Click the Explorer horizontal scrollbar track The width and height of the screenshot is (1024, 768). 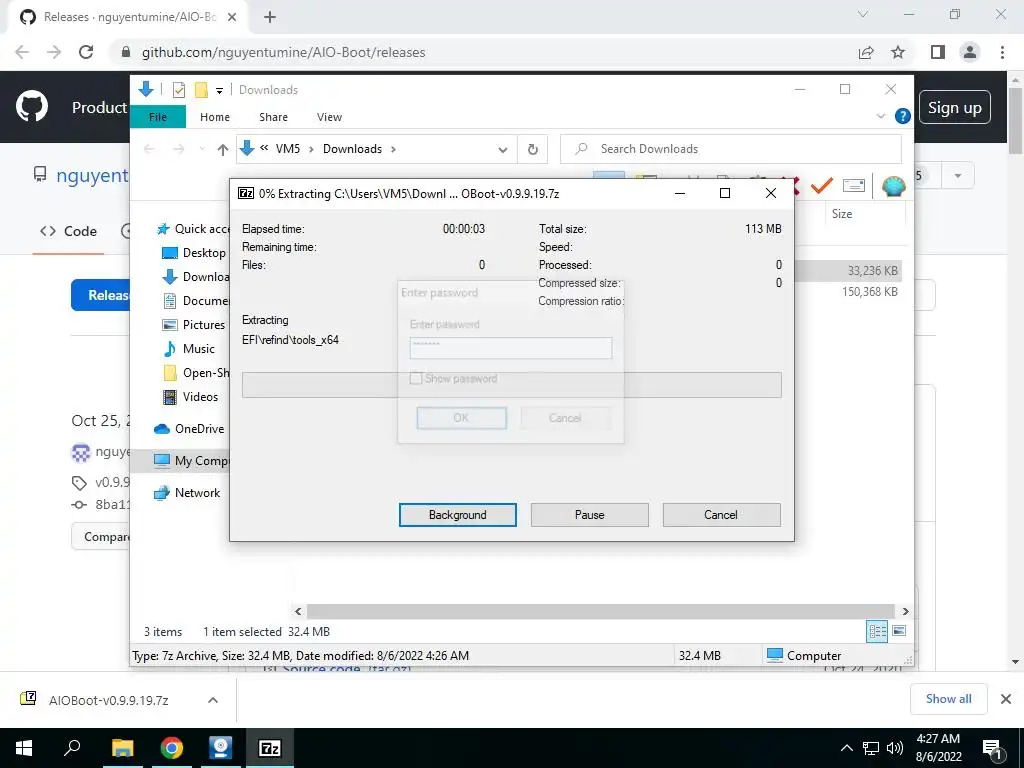pos(600,611)
